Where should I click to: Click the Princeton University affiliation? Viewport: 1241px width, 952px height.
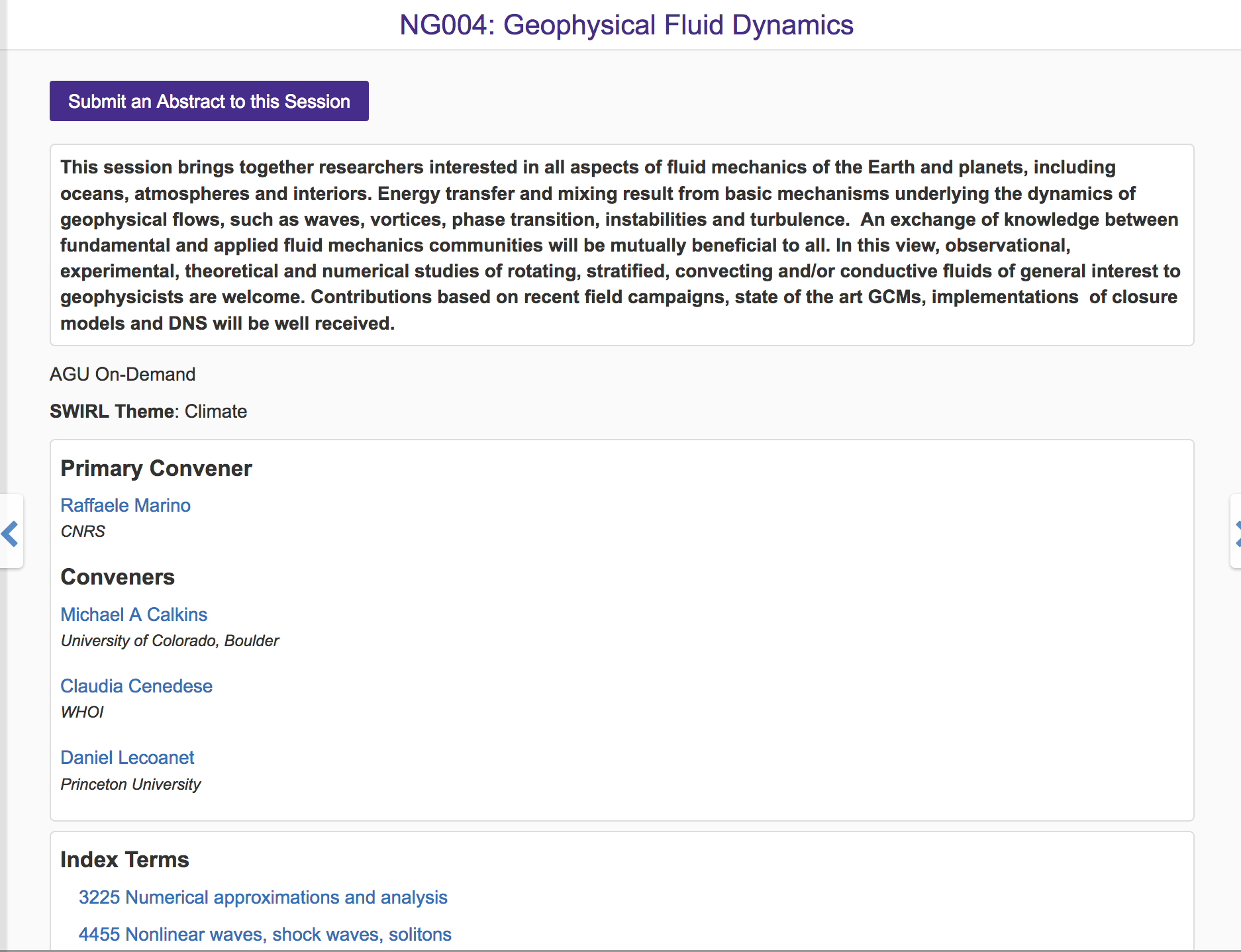[130, 785]
